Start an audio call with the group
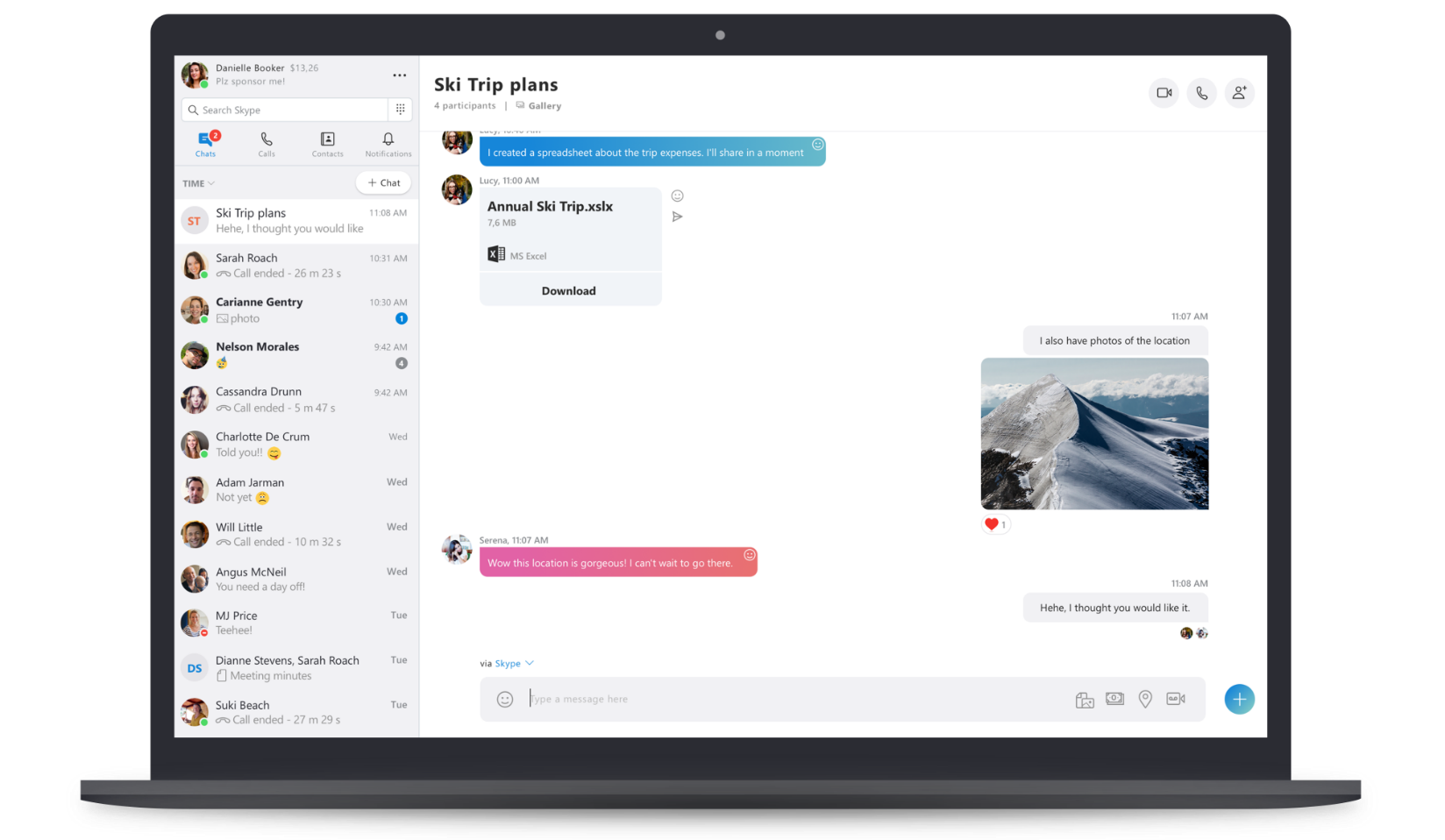The width and height of the screenshot is (1445, 840). click(x=1201, y=93)
